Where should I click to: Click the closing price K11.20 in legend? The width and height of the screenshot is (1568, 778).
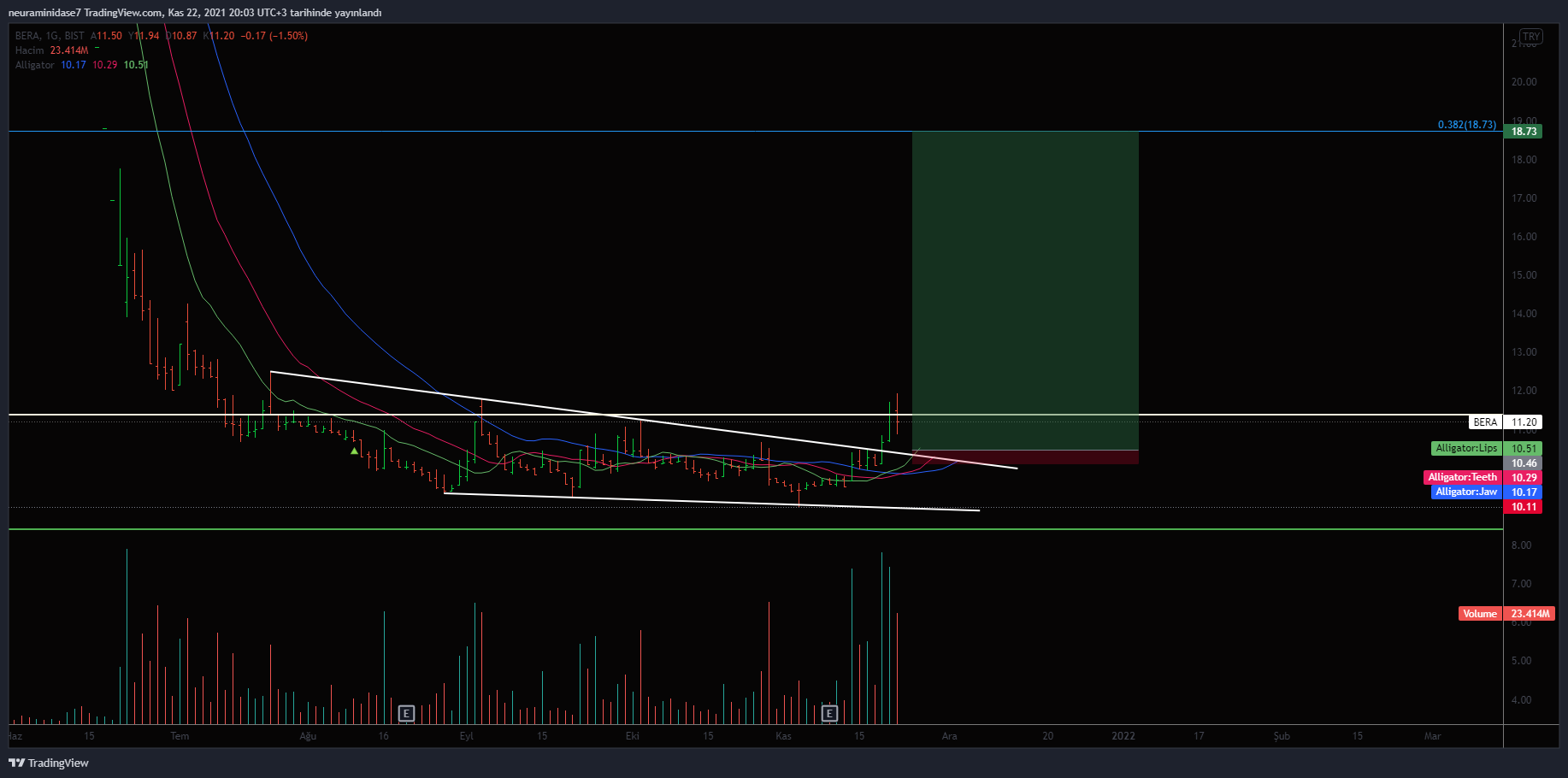pyautogui.click(x=219, y=36)
